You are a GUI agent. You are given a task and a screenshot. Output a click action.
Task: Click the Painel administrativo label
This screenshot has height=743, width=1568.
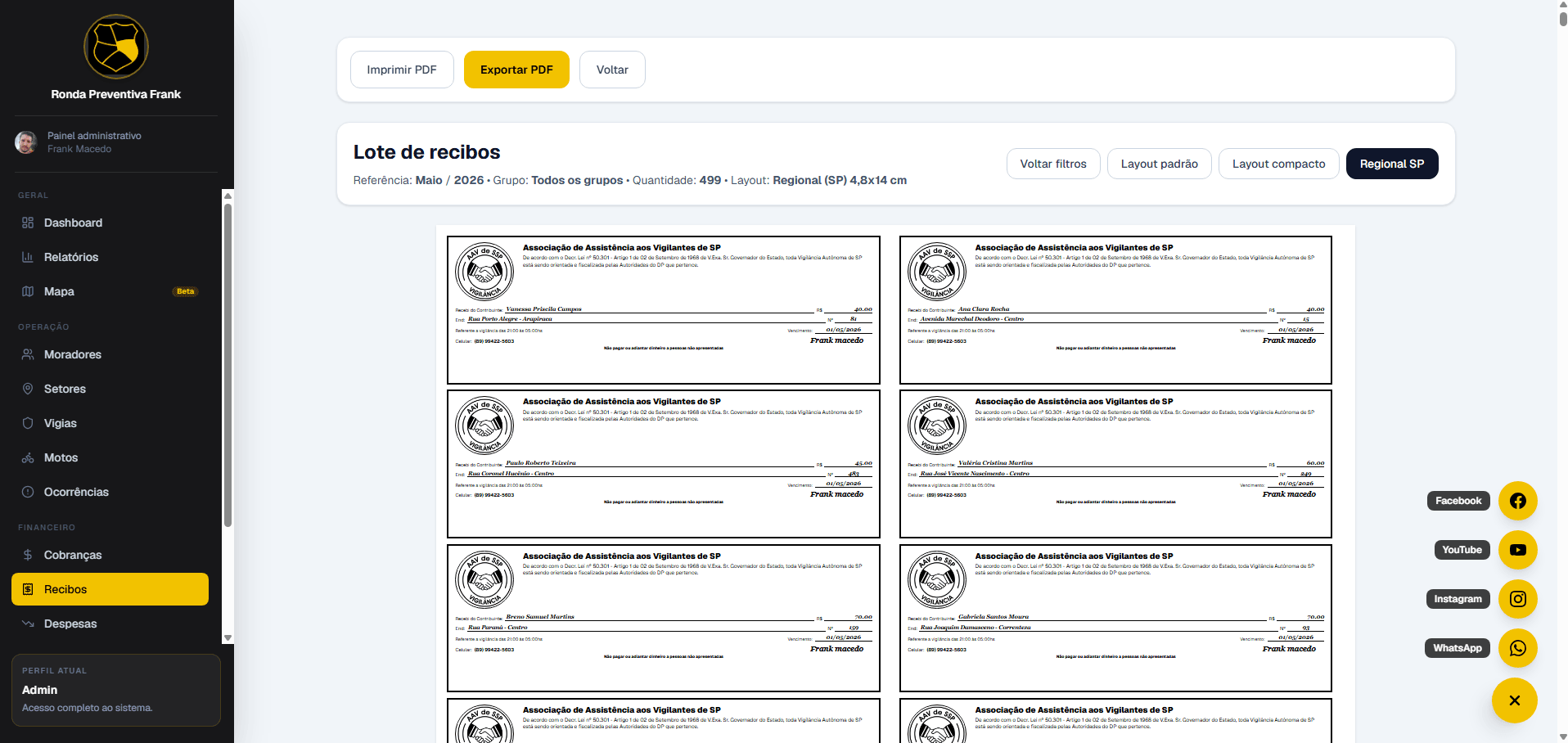(94, 136)
